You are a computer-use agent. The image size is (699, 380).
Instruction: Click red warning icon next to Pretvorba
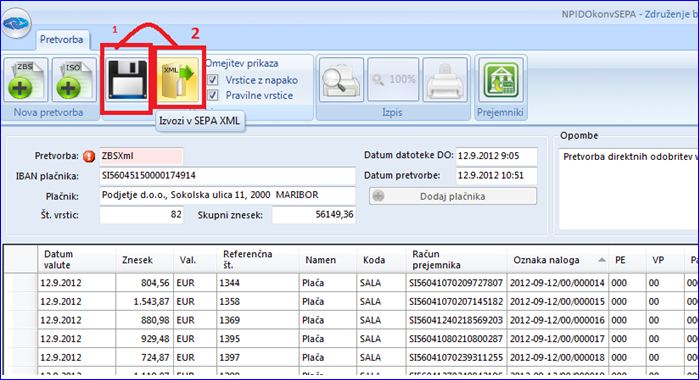coord(89,156)
